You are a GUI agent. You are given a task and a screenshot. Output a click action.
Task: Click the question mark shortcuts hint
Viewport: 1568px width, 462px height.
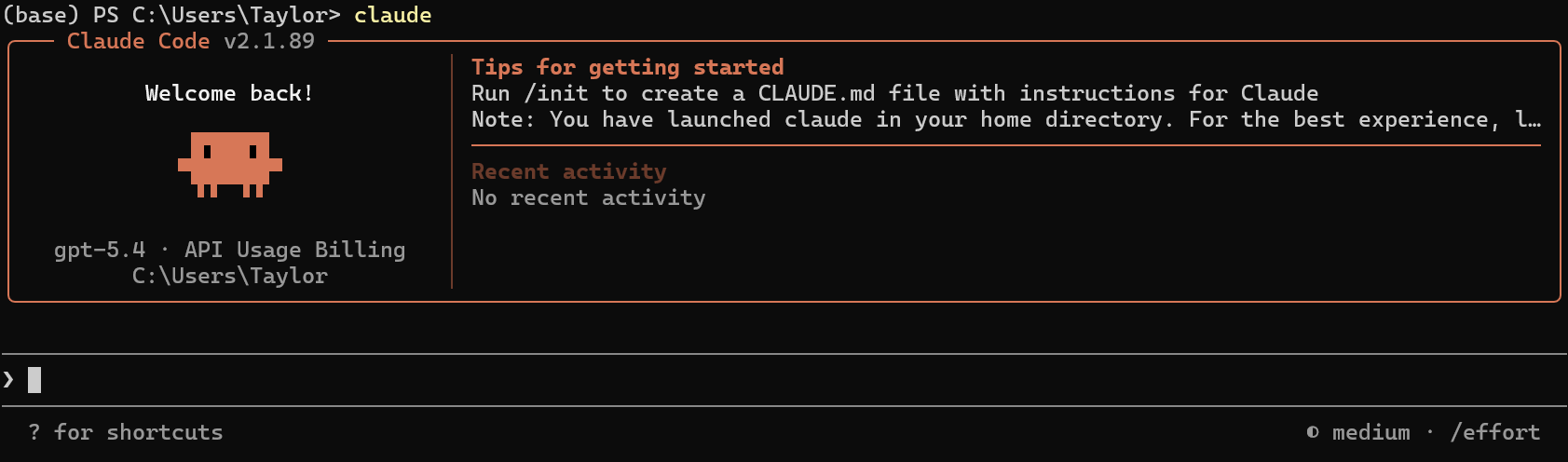[x=34, y=432]
